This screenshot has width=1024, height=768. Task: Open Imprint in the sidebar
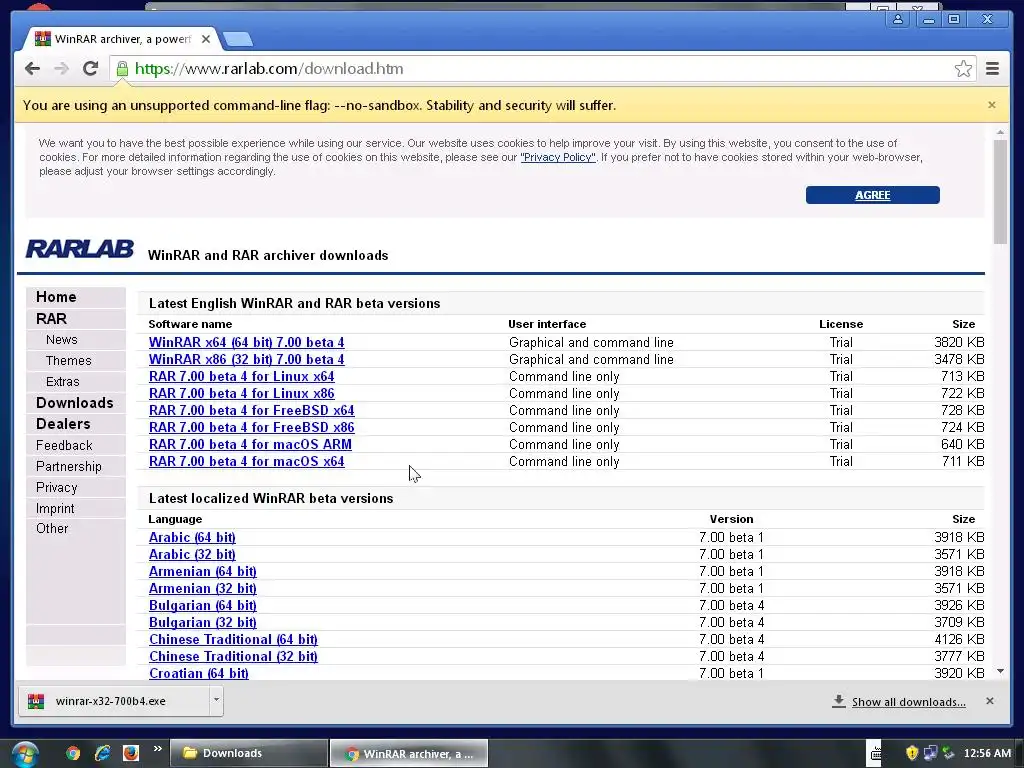click(x=55, y=508)
